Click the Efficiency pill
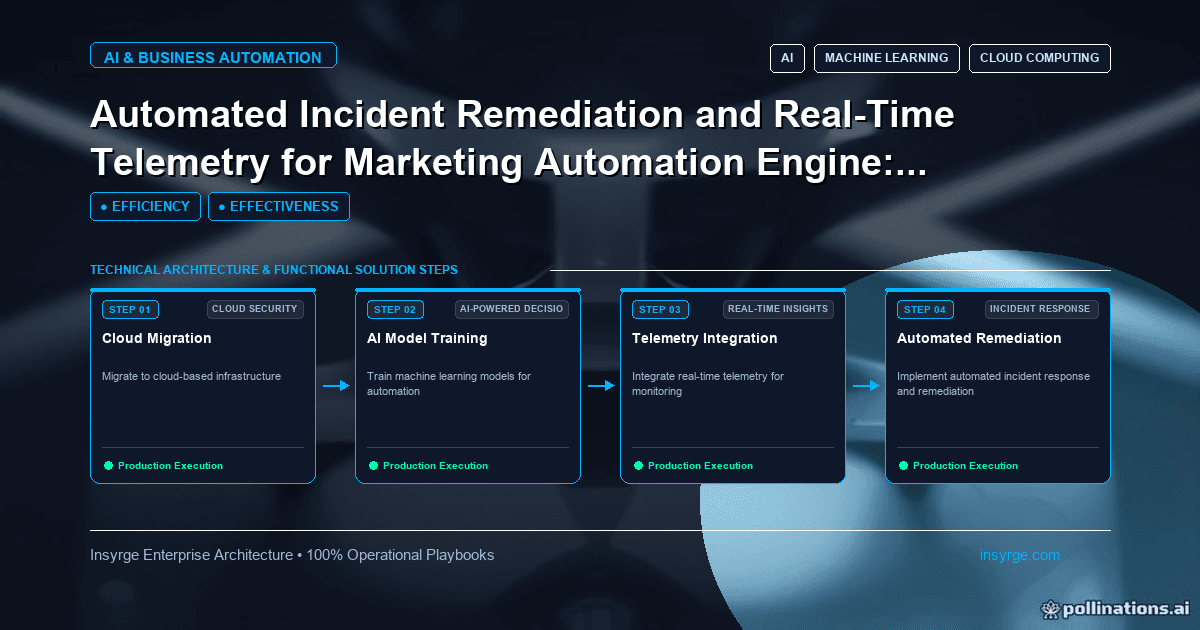Screen dimensions: 1200x630 point(145,207)
